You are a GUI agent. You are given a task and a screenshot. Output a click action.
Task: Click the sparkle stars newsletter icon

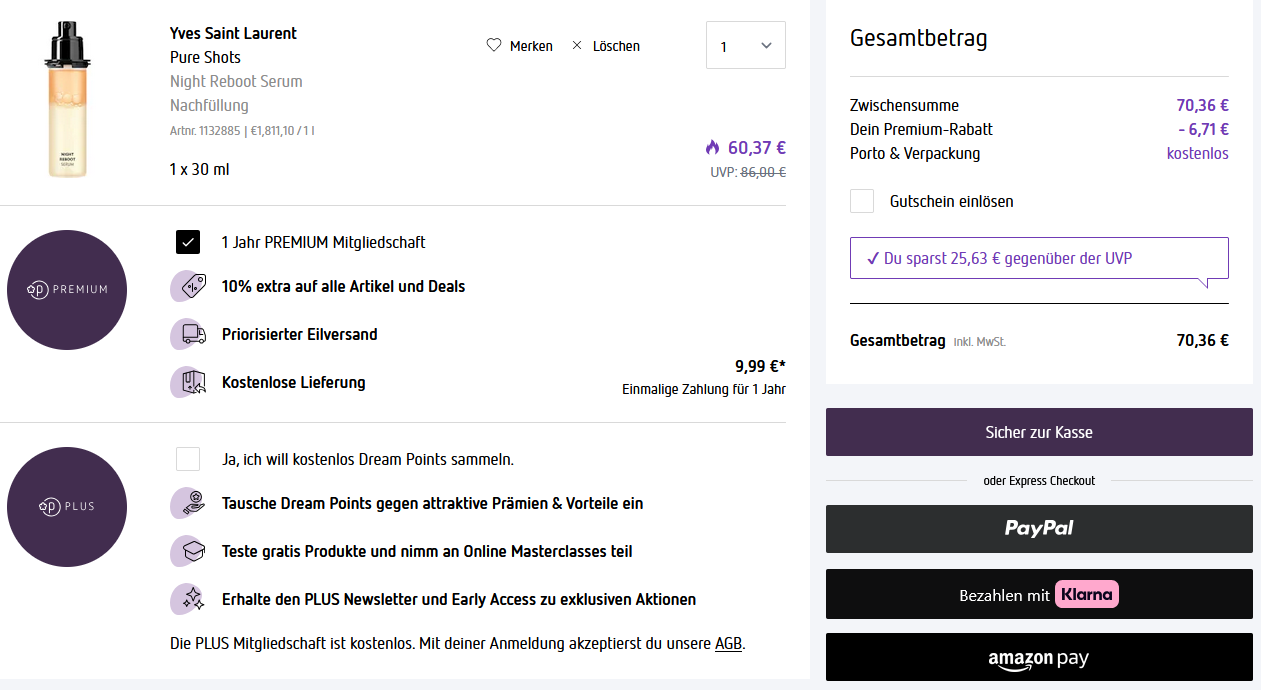click(x=188, y=599)
